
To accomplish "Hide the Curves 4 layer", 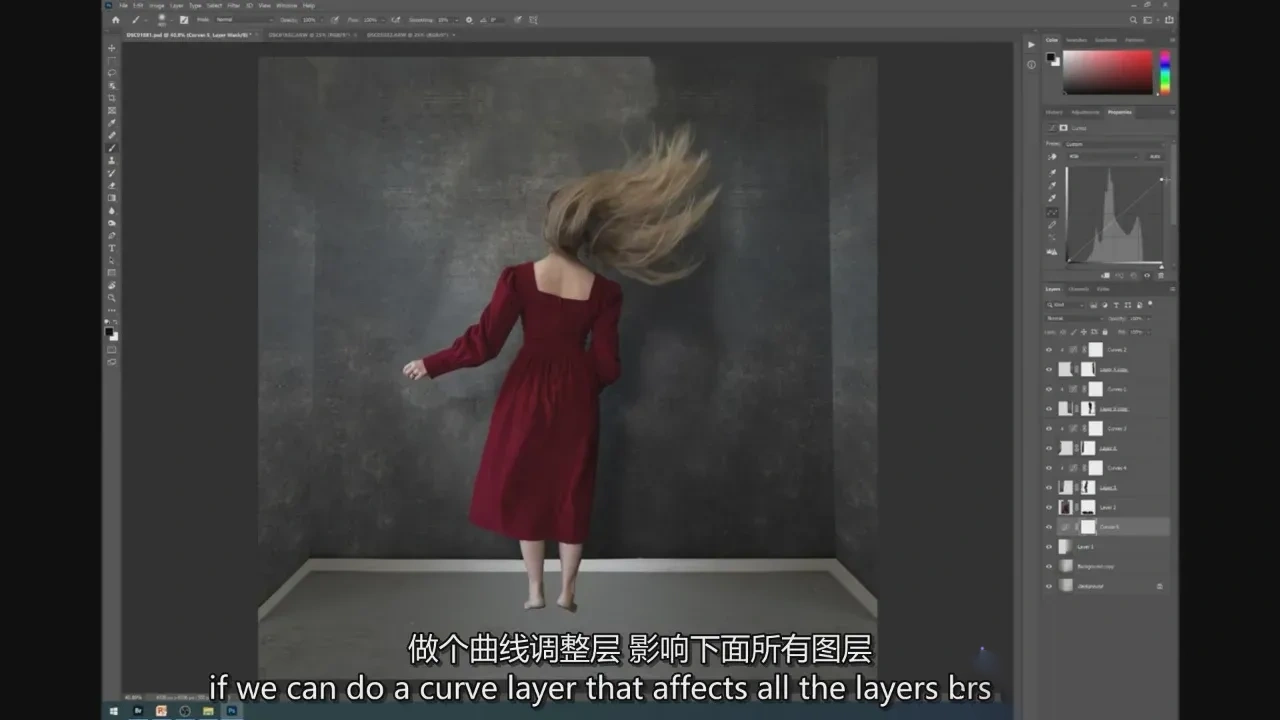I will point(1049,467).
